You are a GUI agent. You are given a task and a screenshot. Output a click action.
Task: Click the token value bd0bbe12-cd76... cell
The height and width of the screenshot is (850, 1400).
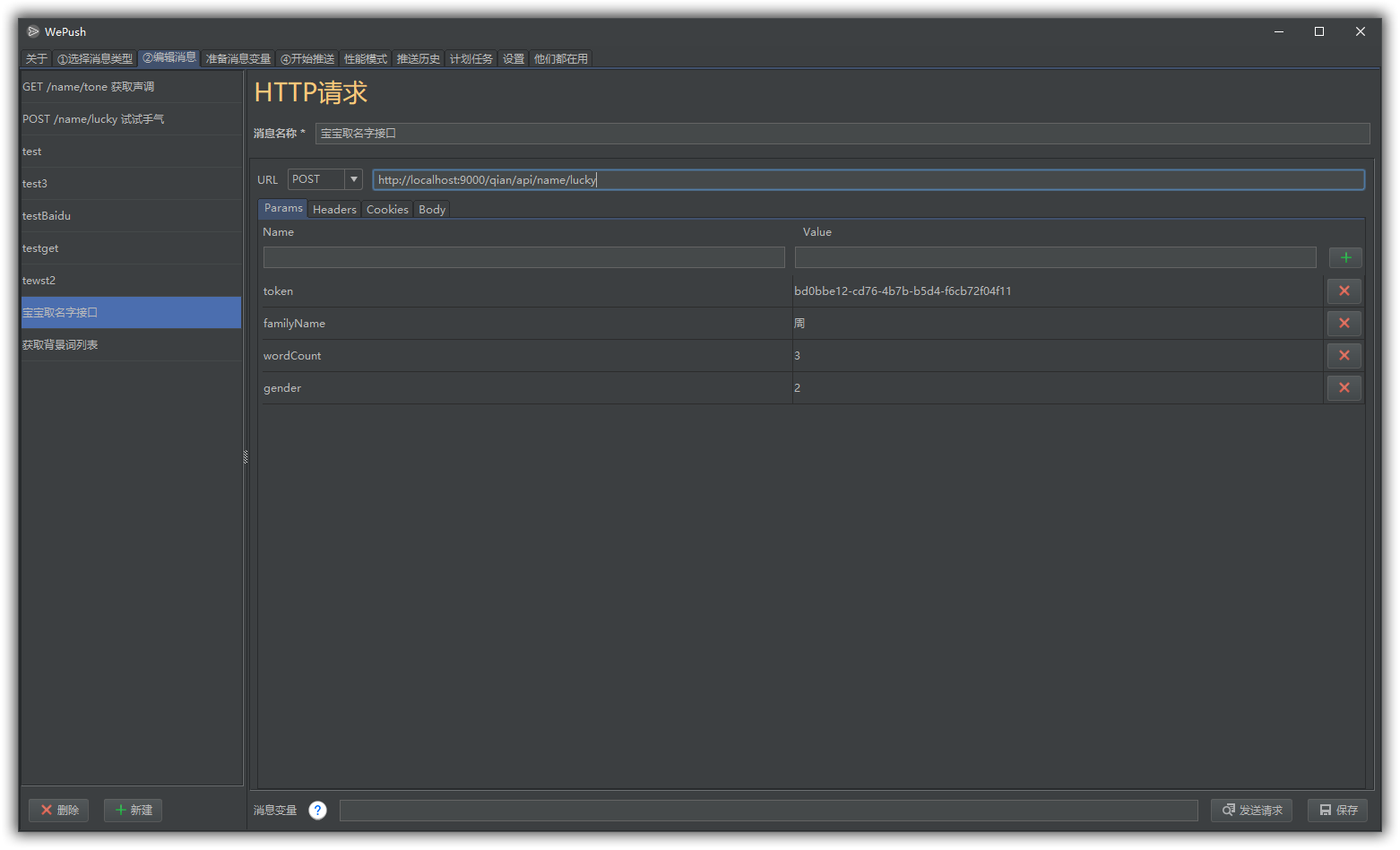tap(1058, 291)
